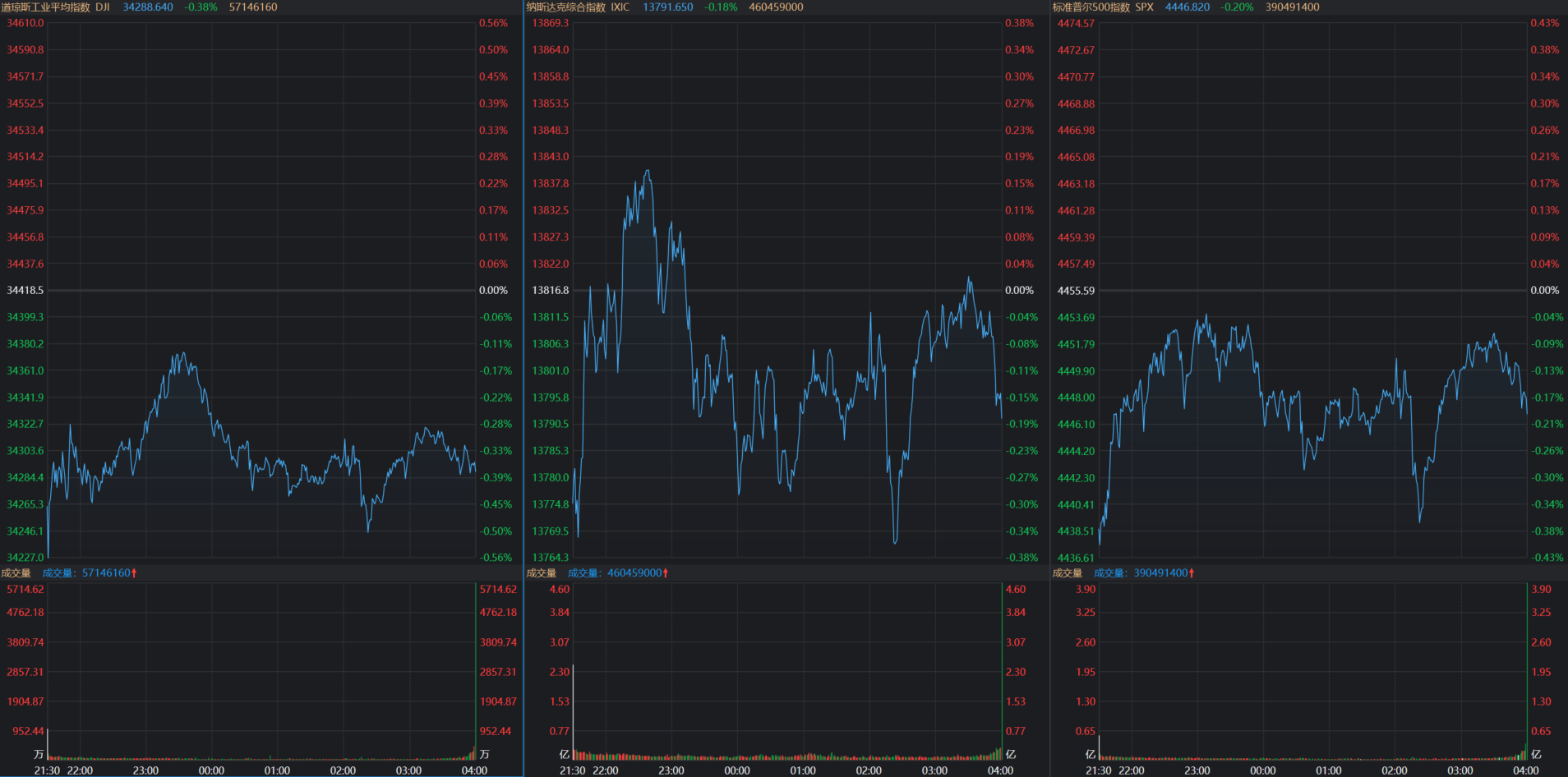This screenshot has width=1568, height=777.
Task: Click the 21:30 time label under Dow chart
Action: pyautogui.click(x=47, y=770)
